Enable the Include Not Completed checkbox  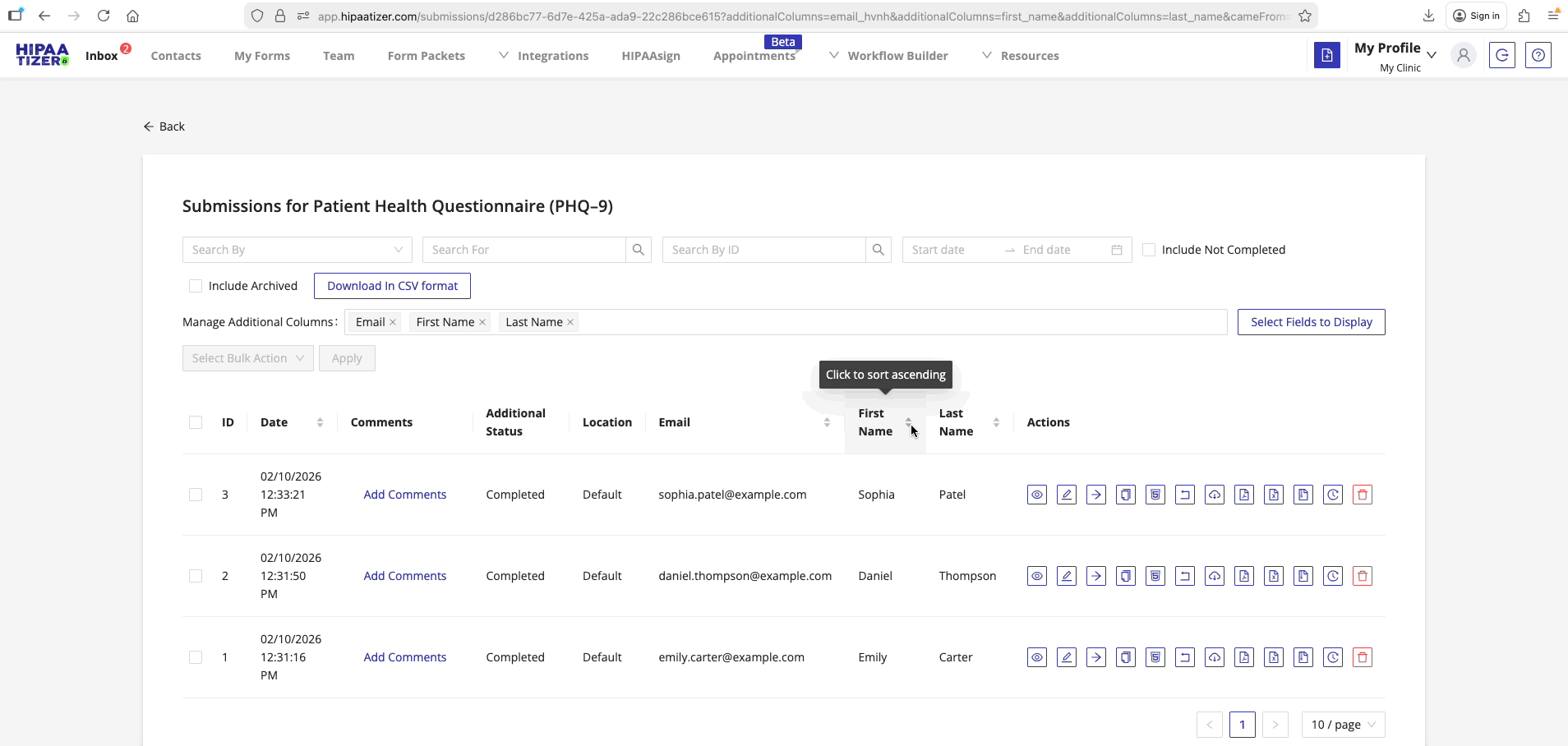click(x=1149, y=250)
